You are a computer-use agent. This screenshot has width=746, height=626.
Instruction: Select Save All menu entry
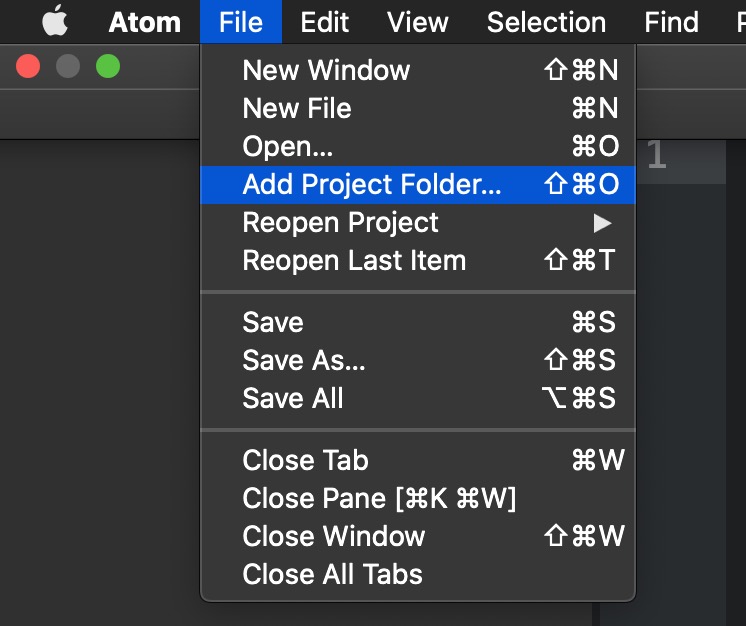pyautogui.click(x=293, y=398)
